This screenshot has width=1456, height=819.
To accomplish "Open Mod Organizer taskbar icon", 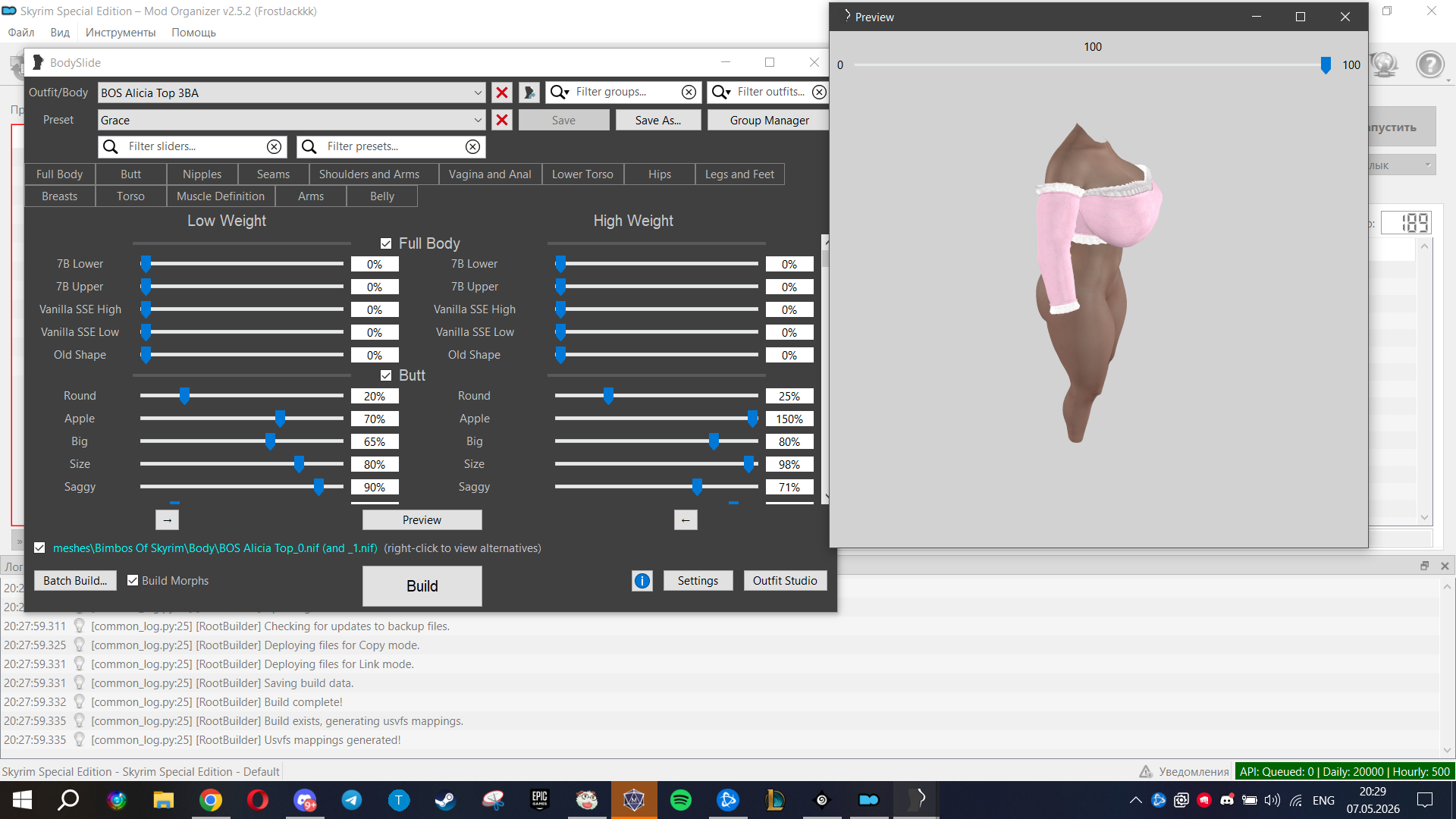I will (x=869, y=800).
